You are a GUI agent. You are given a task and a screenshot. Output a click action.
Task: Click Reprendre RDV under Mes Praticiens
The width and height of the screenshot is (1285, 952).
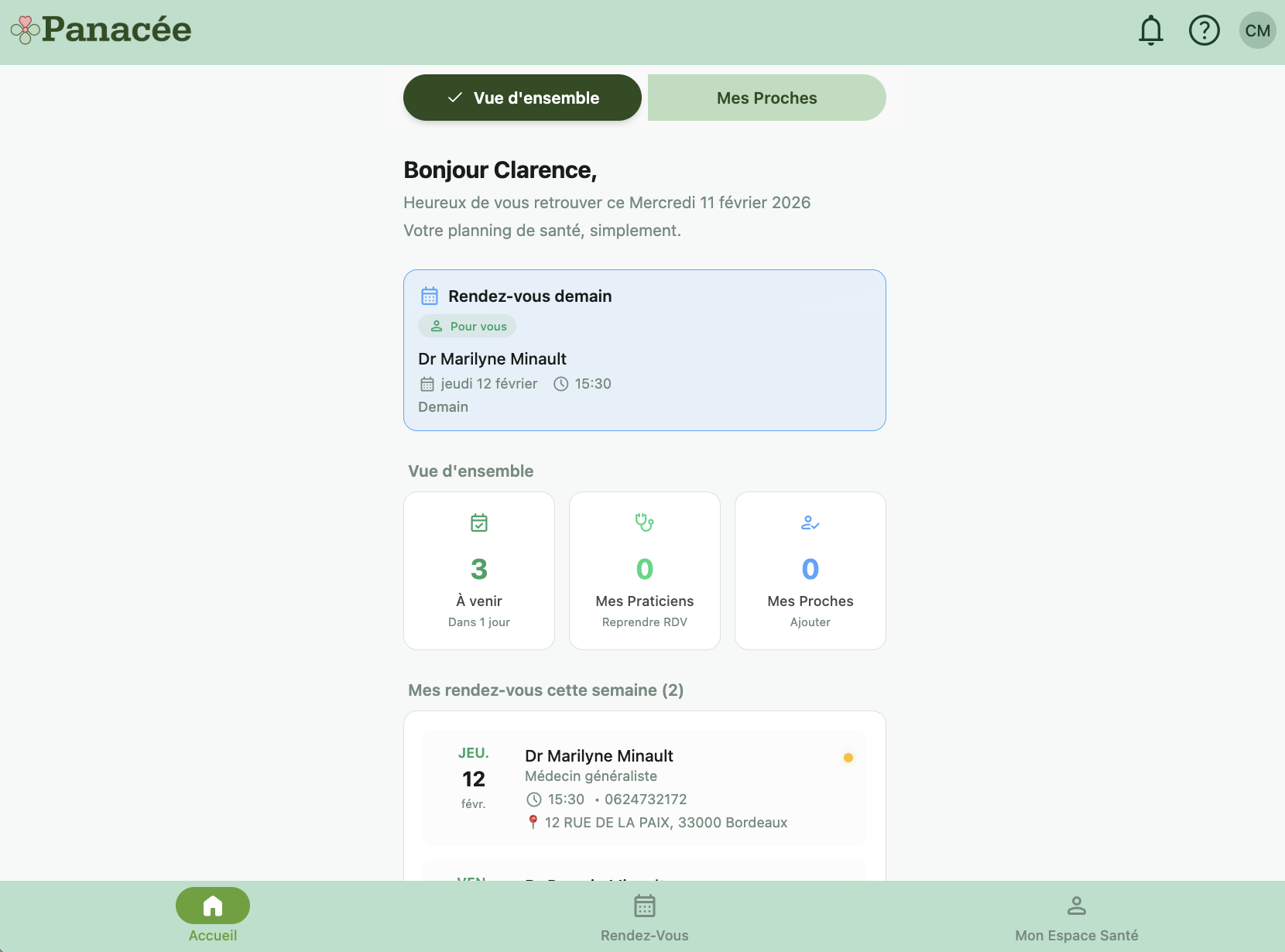[x=645, y=622]
